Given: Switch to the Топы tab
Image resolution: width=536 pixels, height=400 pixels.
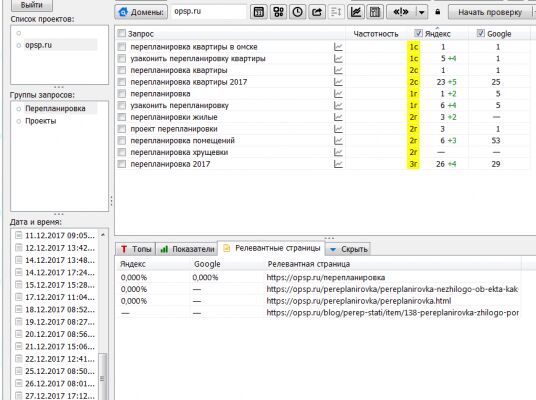Looking at the screenshot, I should click(x=136, y=249).
